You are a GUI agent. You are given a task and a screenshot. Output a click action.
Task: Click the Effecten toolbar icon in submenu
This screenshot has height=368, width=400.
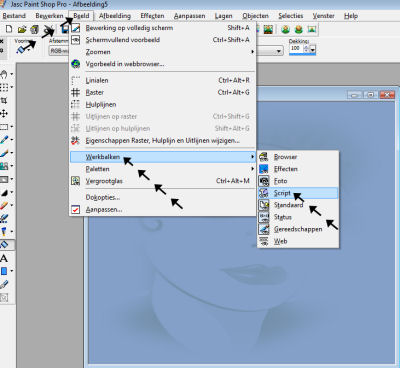264,169
